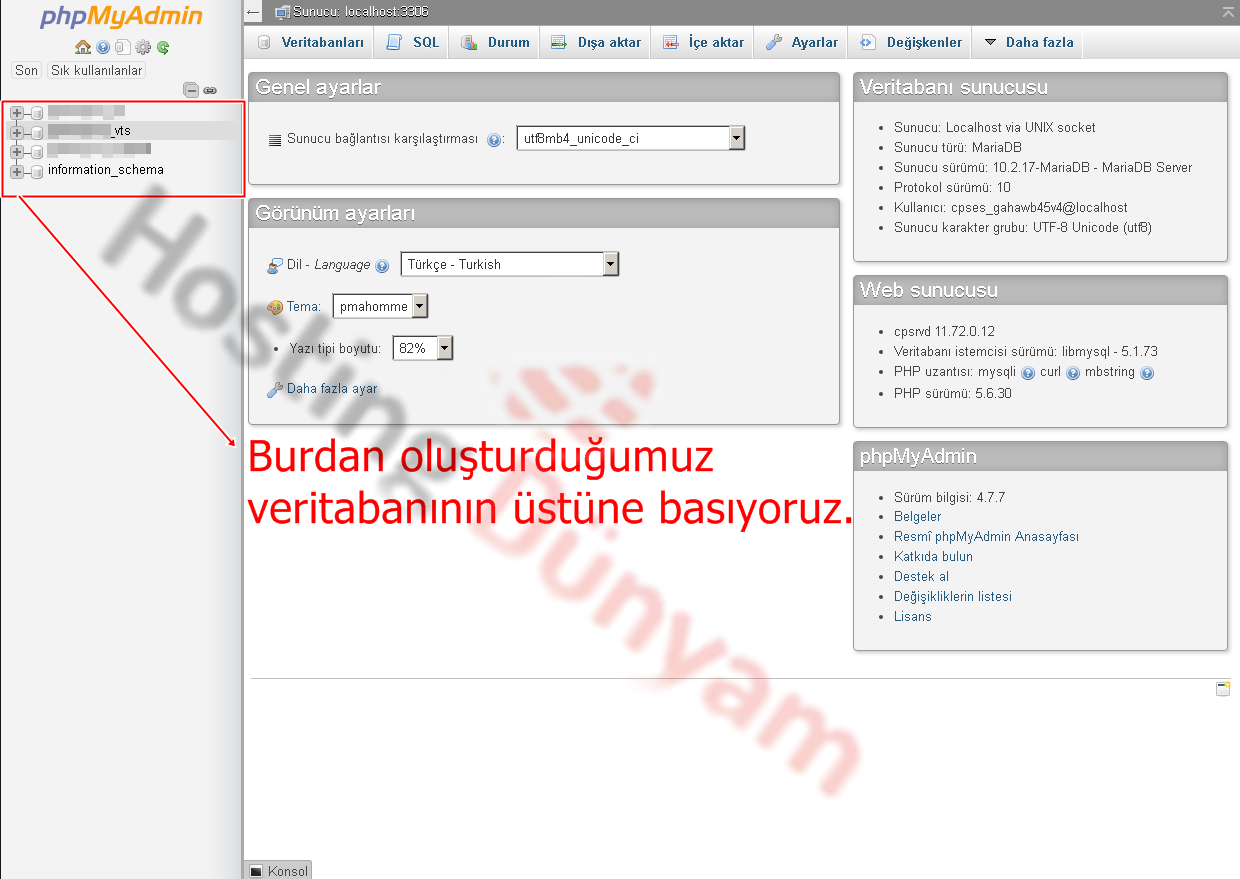The height and width of the screenshot is (879, 1240).
Task: Click the text 'Sunucu türü: MariaDB'
Action: pos(958,148)
